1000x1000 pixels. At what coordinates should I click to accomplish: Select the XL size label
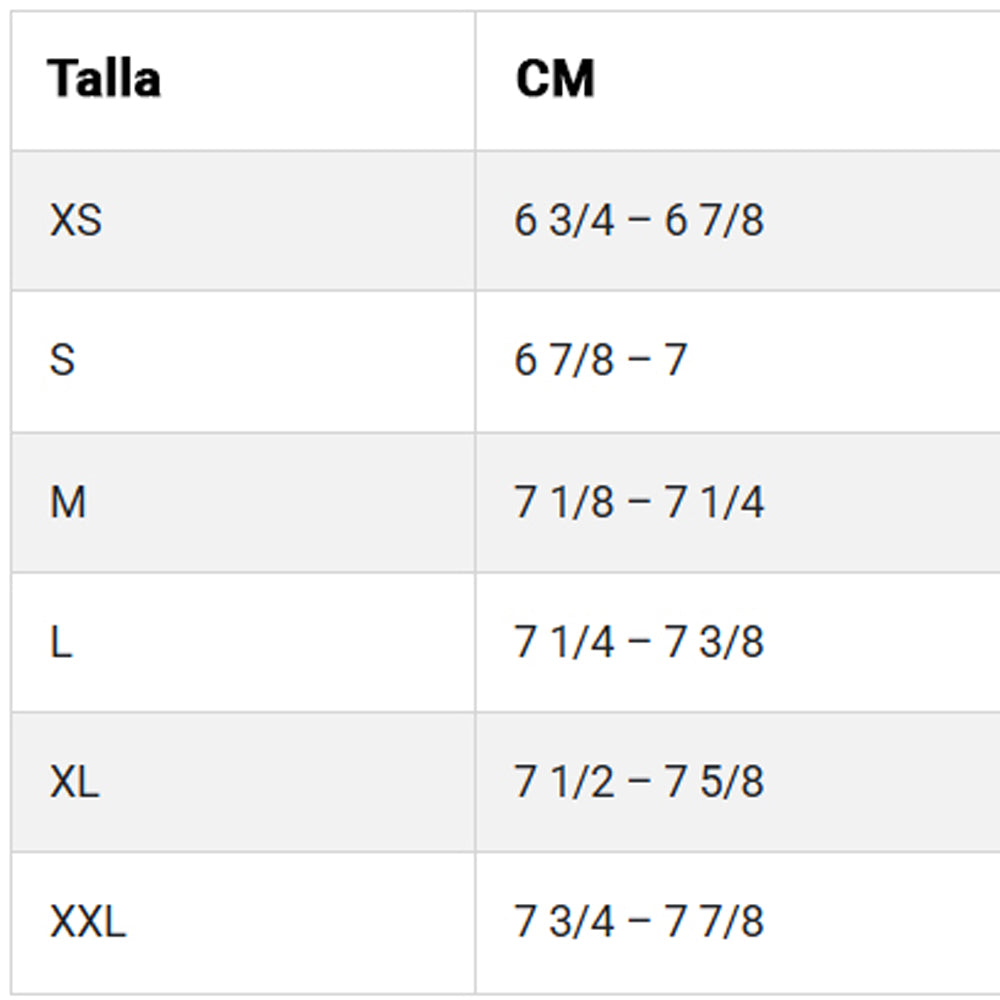click(75, 781)
